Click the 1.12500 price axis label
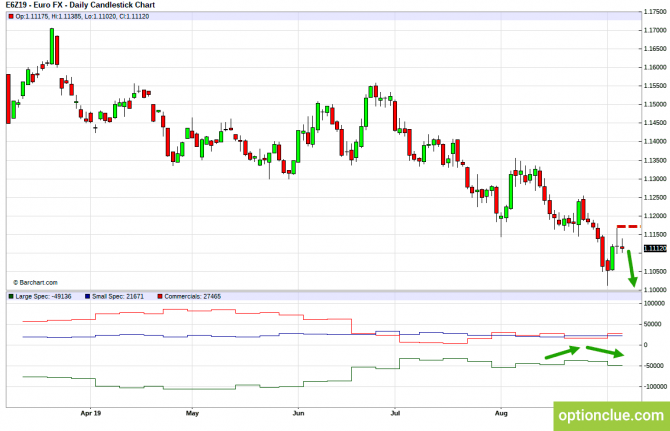 [655, 198]
